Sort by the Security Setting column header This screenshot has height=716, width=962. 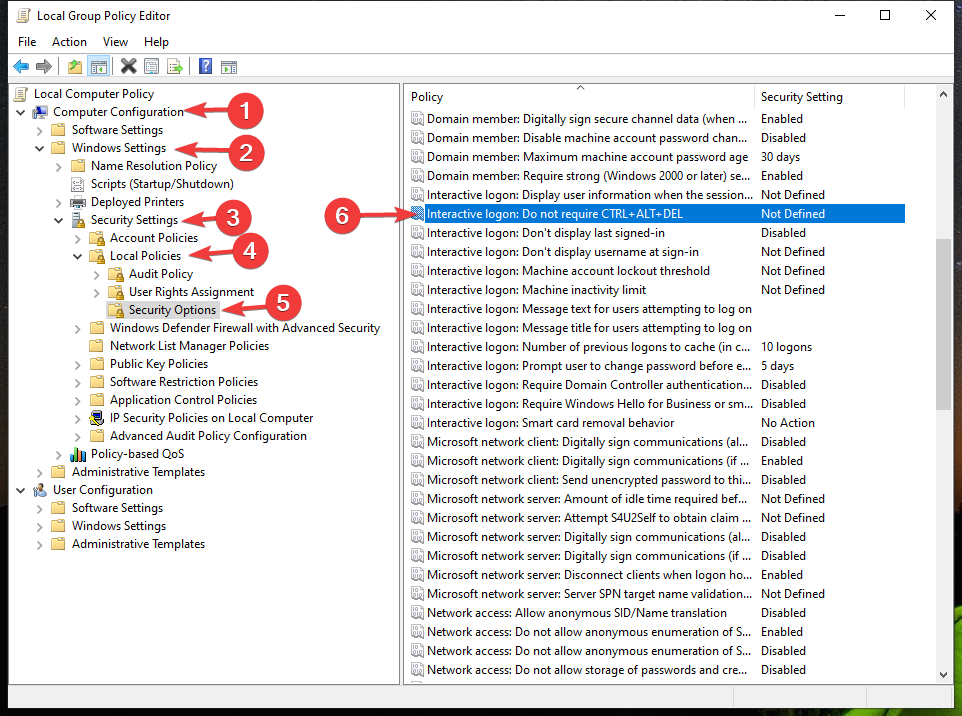(829, 97)
